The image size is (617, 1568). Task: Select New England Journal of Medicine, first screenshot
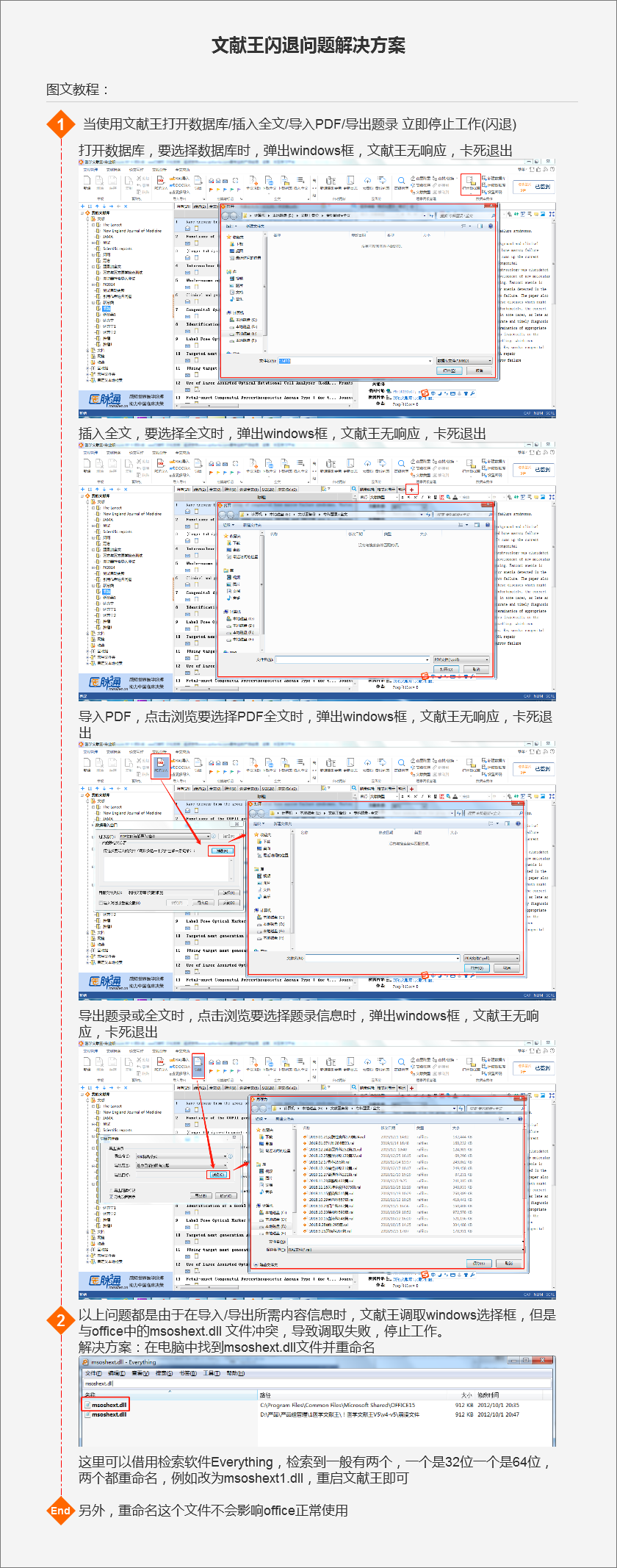coord(132,231)
